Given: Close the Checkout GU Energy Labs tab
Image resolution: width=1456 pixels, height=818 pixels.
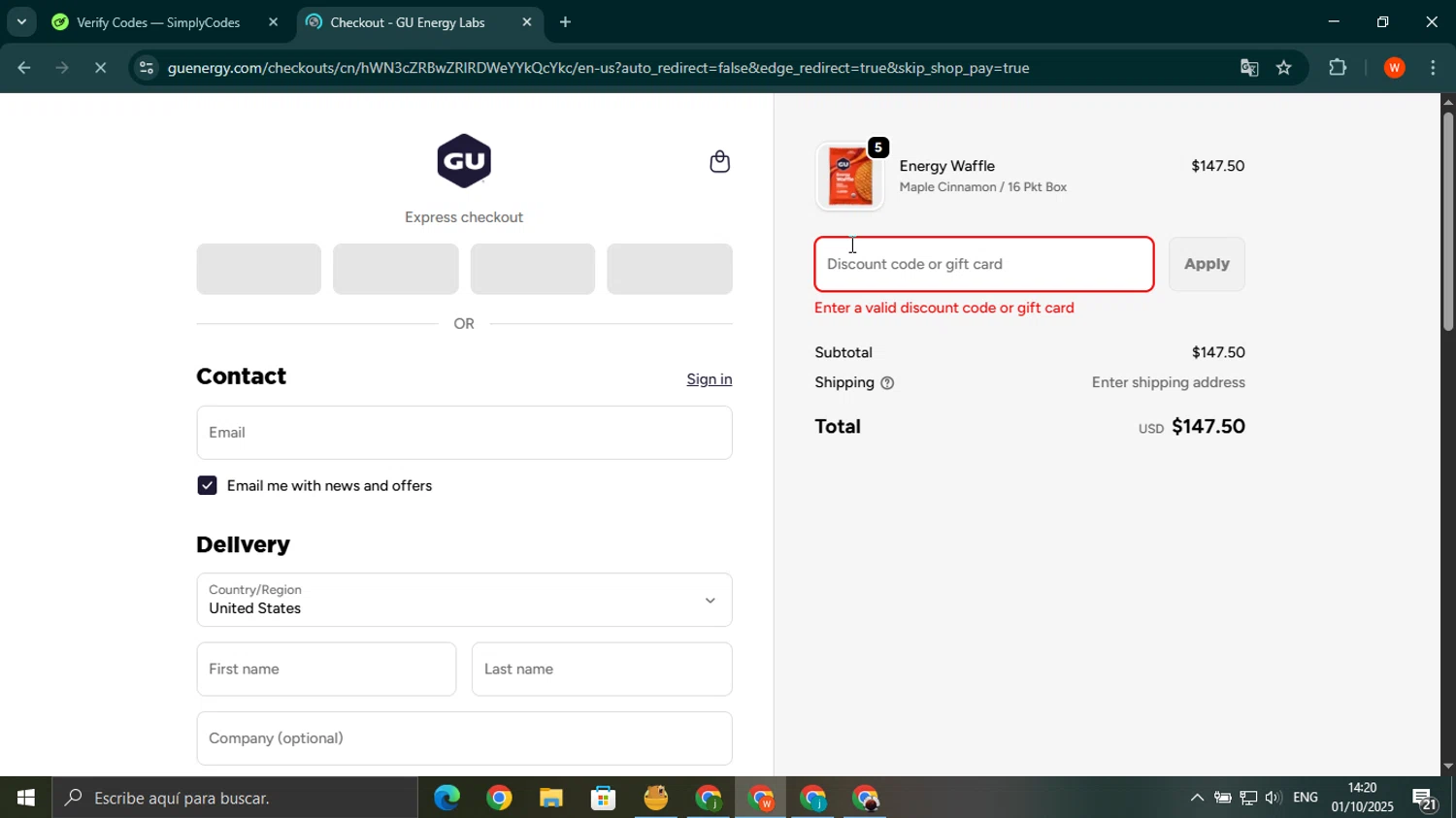Looking at the screenshot, I should pos(527,22).
